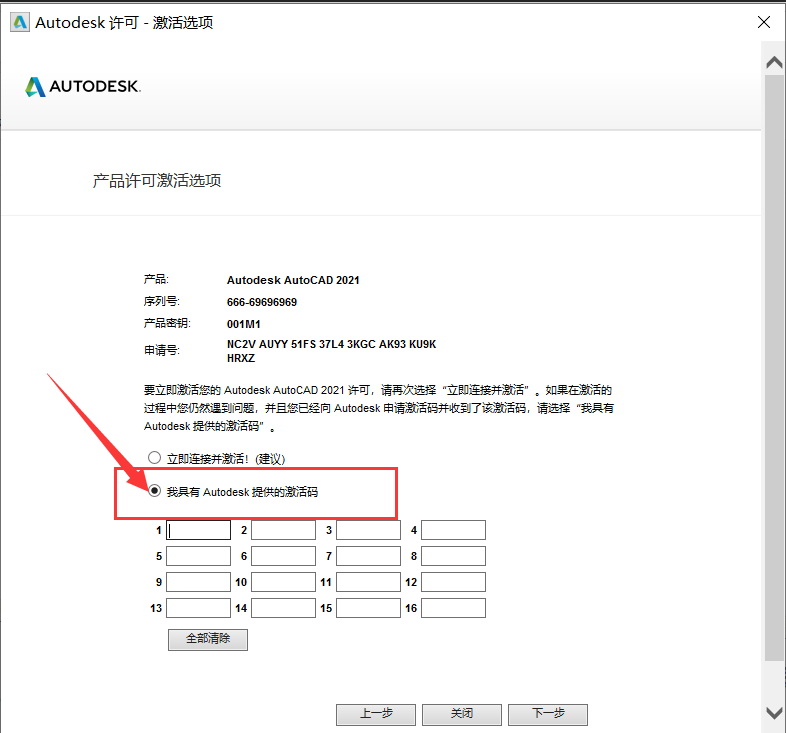
Task: Go back with the 上一步 button
Action: coord(376,714)
